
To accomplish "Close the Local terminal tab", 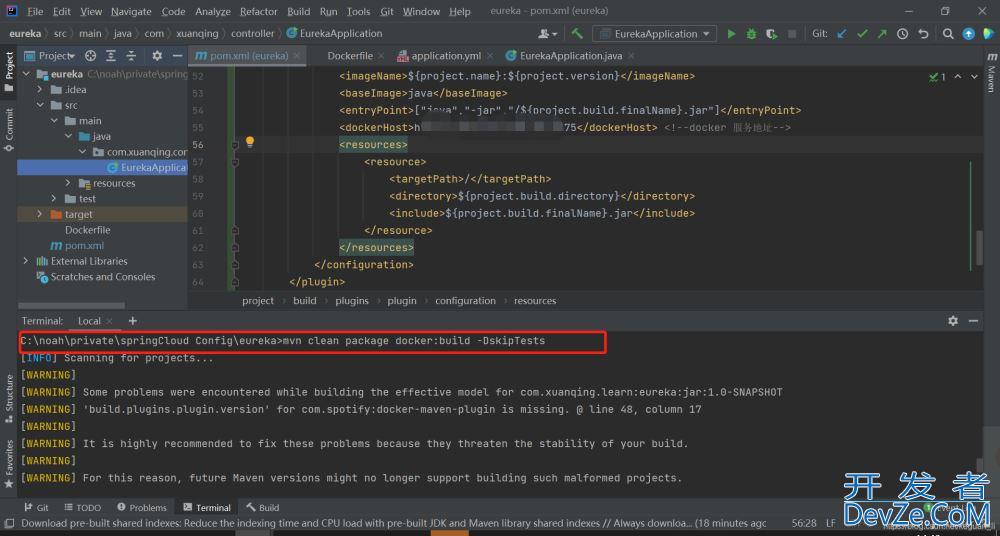I will [x=110, y=322].
